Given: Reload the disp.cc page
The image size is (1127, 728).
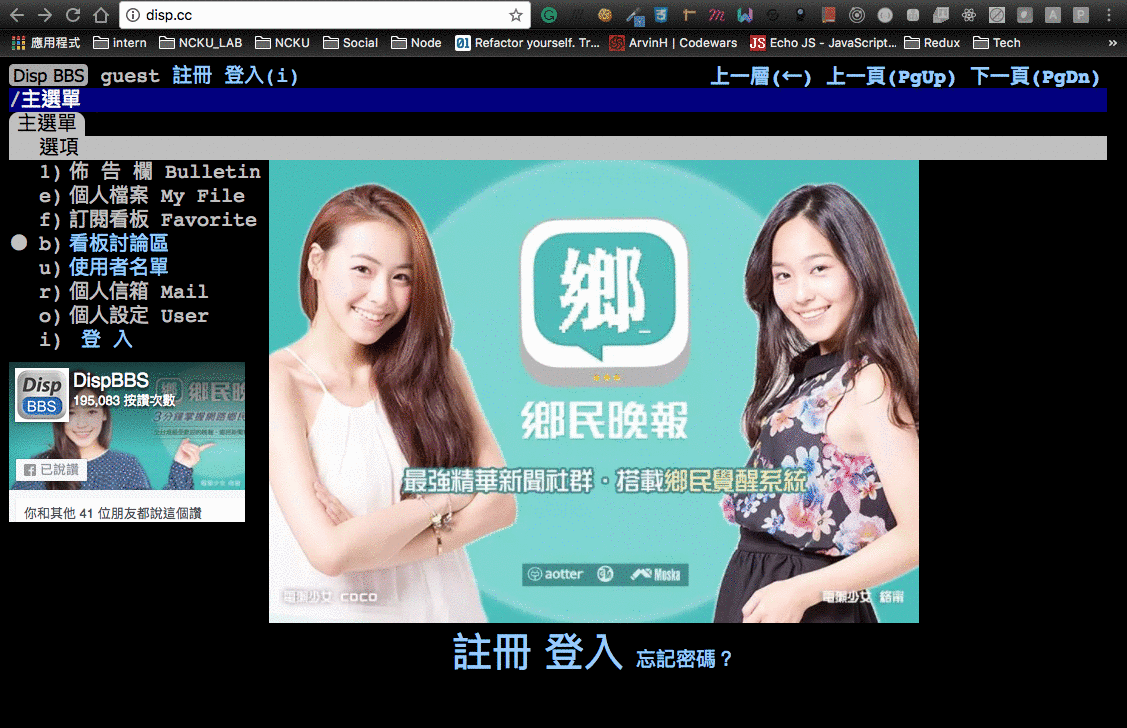Looking at the screenshot, I should tap(73, 15).
